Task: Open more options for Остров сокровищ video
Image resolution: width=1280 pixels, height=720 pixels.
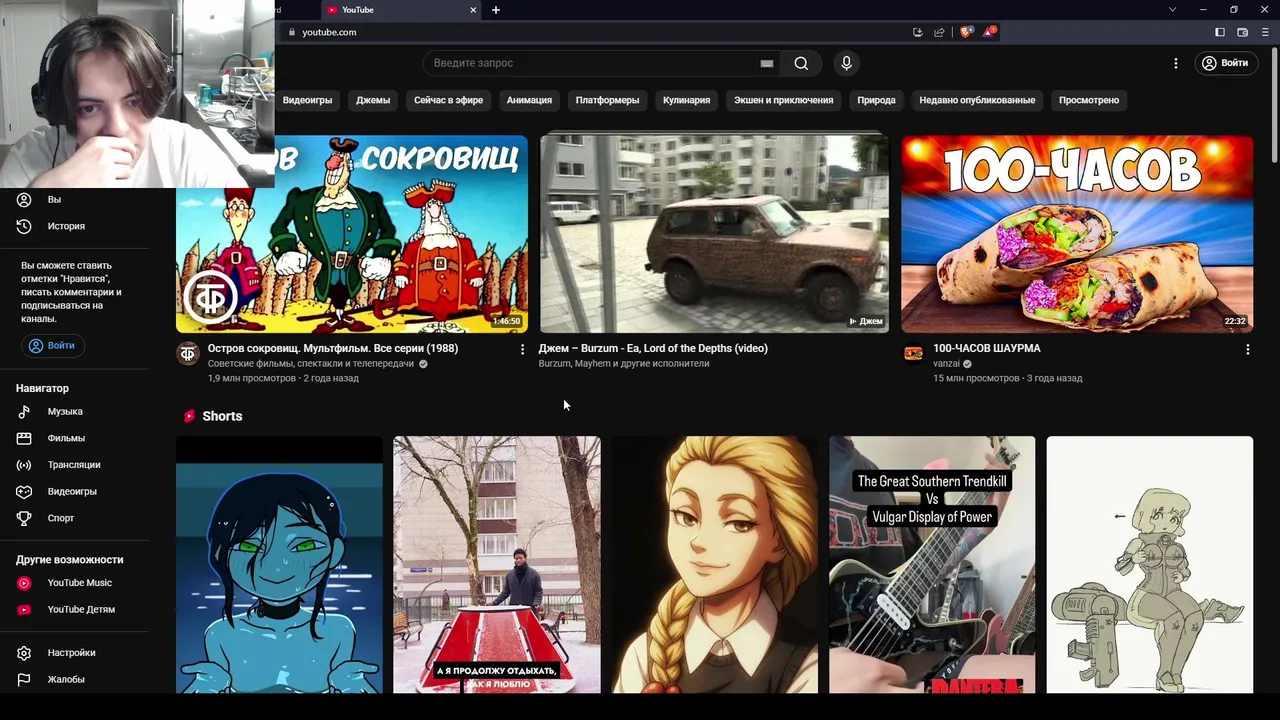Action: 522,349
